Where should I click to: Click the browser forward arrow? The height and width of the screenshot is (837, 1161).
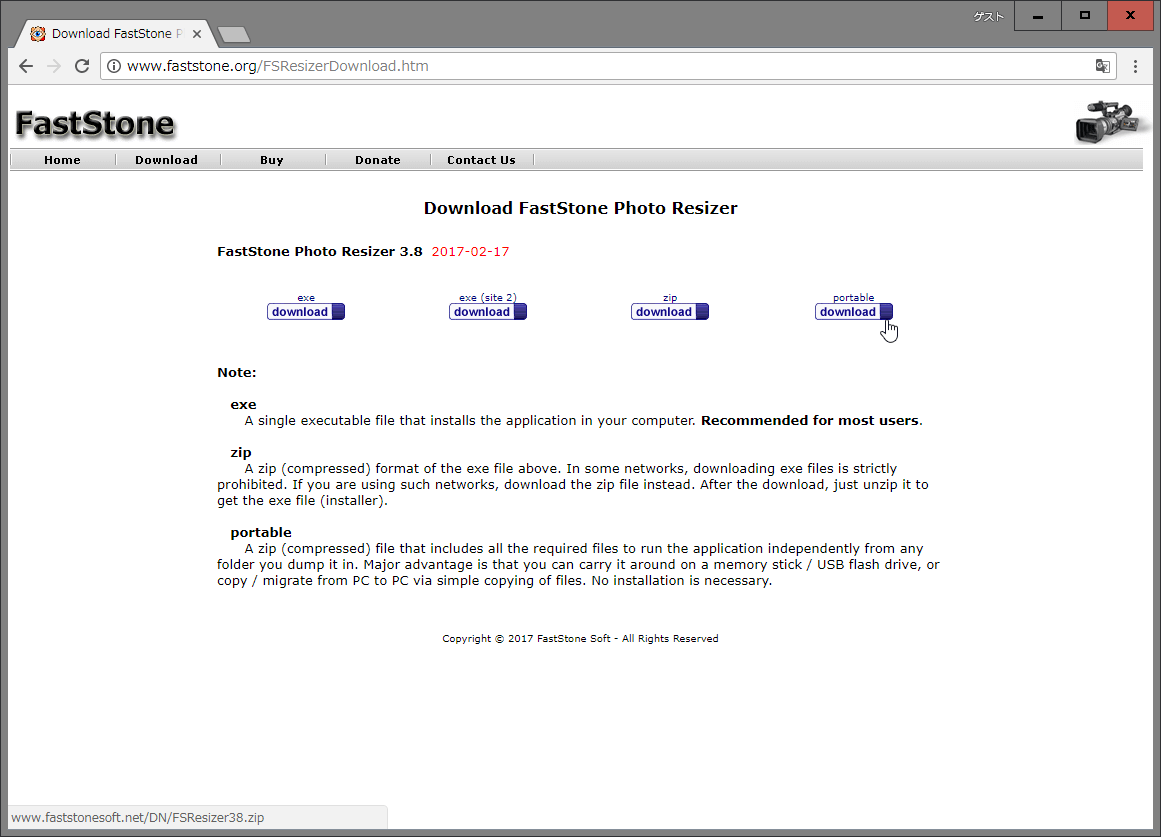[54, 66]
